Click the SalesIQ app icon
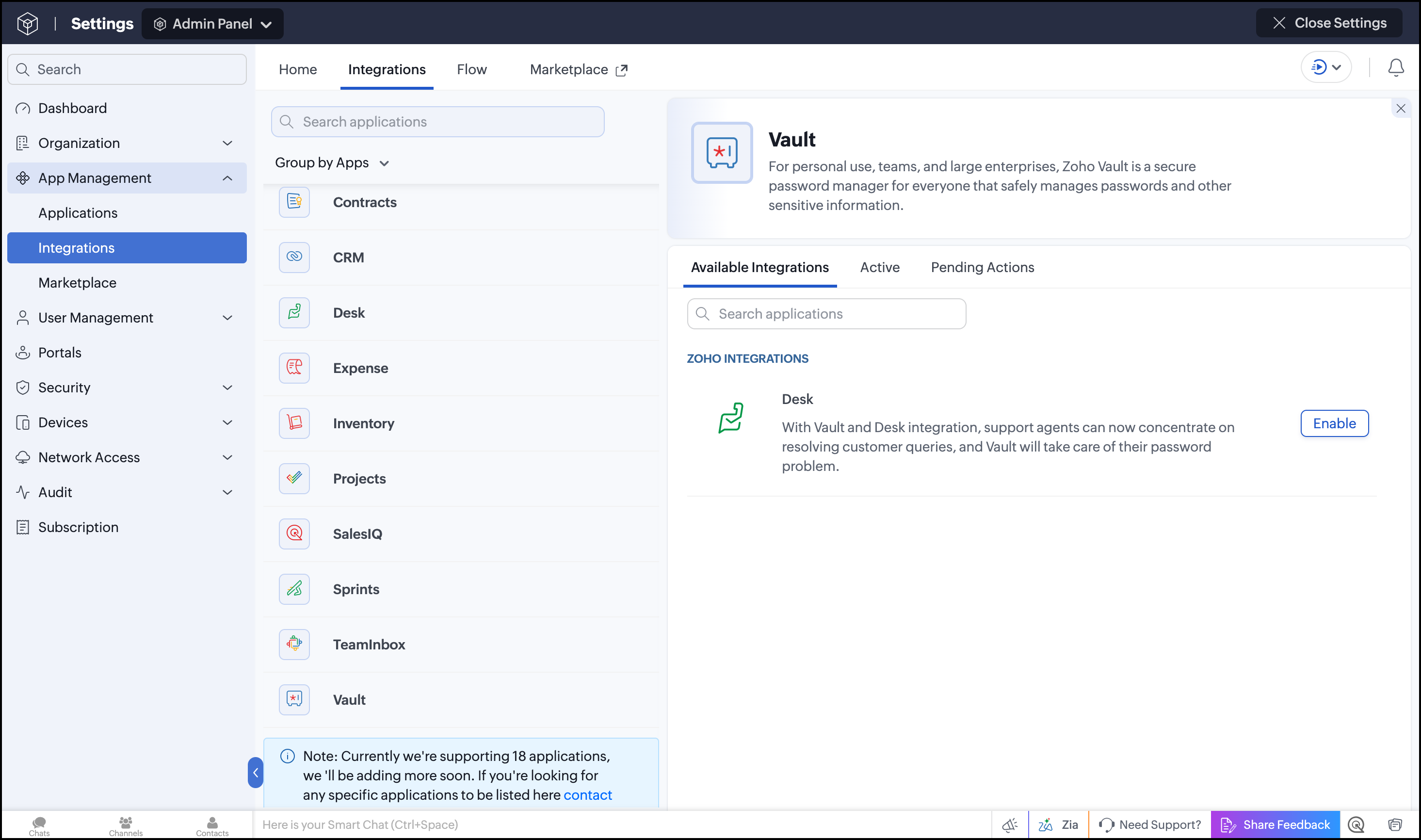The height and width of the screenshot is (840, 1421). click(294, 534)
